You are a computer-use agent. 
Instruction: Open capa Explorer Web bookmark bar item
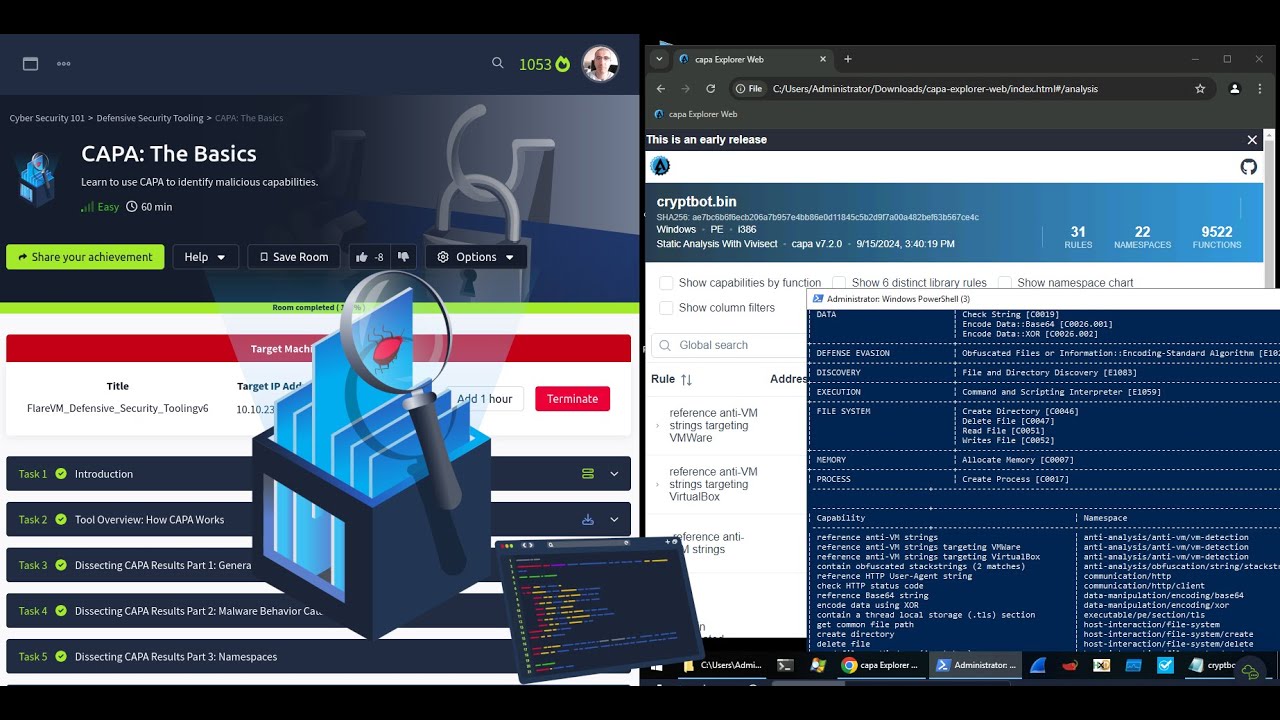695,114
